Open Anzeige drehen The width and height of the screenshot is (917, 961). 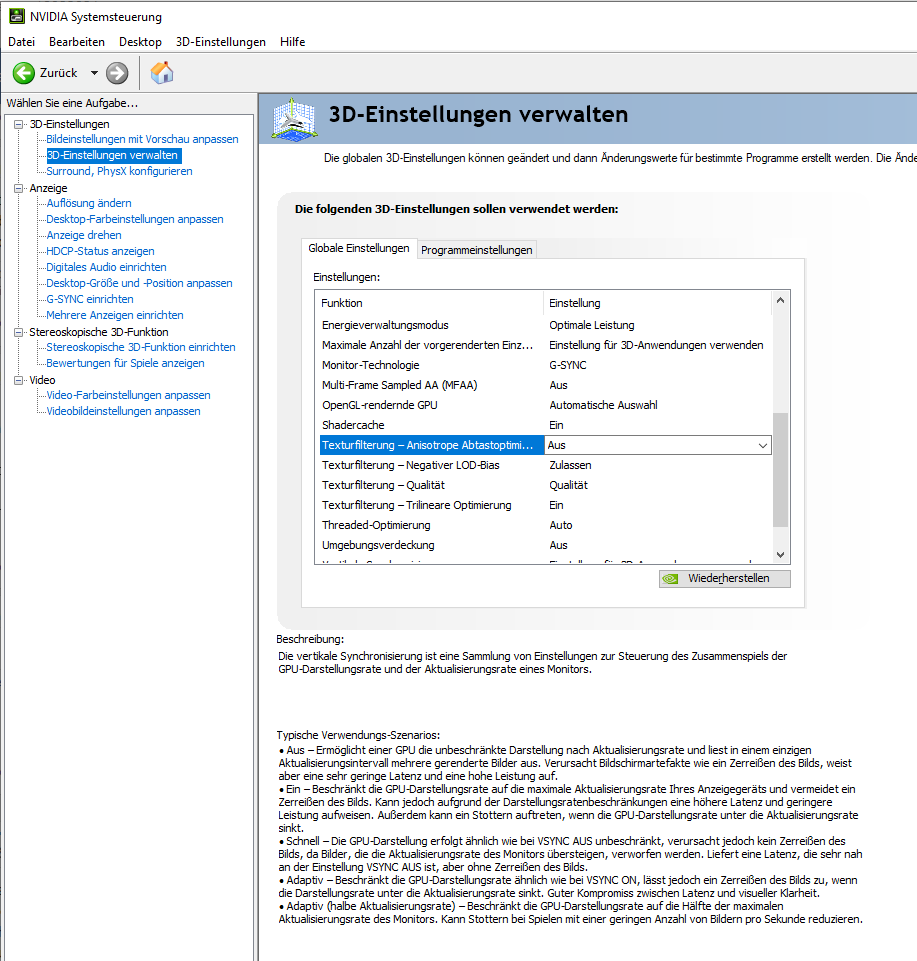coord(84,235)
